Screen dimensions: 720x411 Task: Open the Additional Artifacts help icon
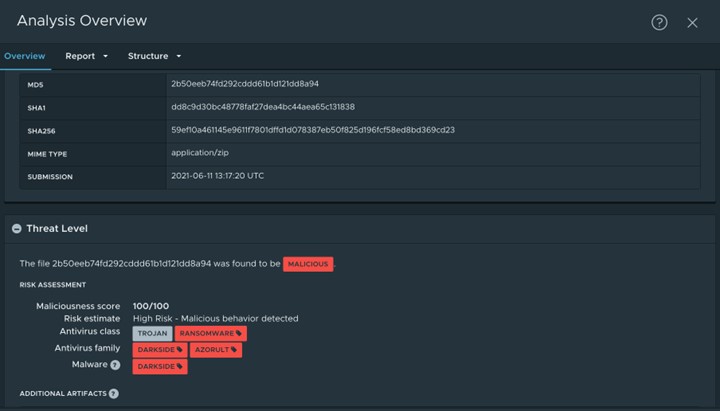click(x=113, y=393)
